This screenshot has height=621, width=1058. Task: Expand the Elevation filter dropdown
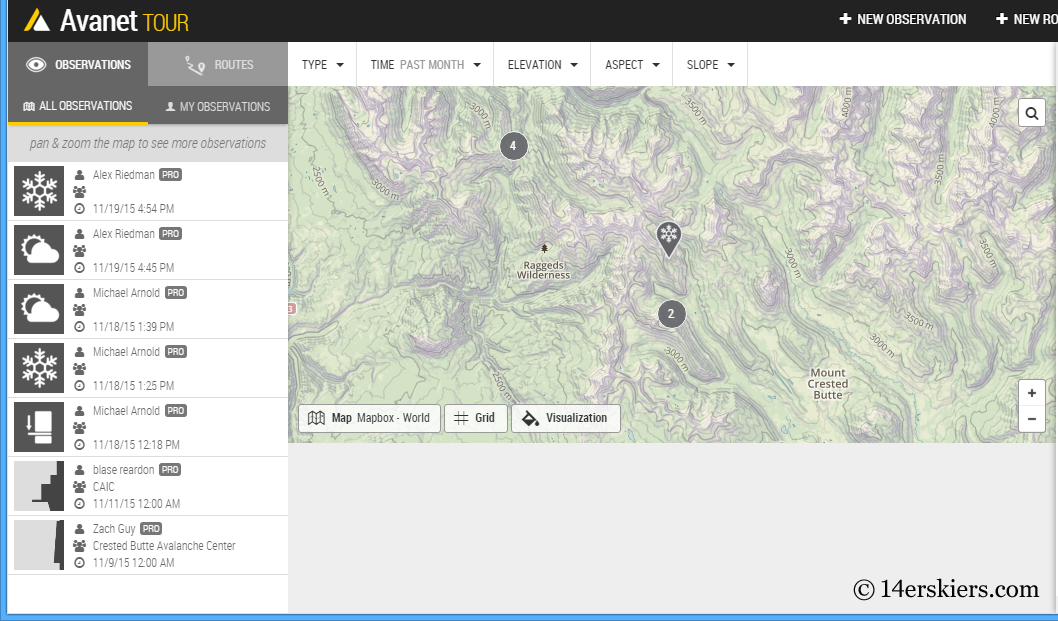(x=542, y=65)
